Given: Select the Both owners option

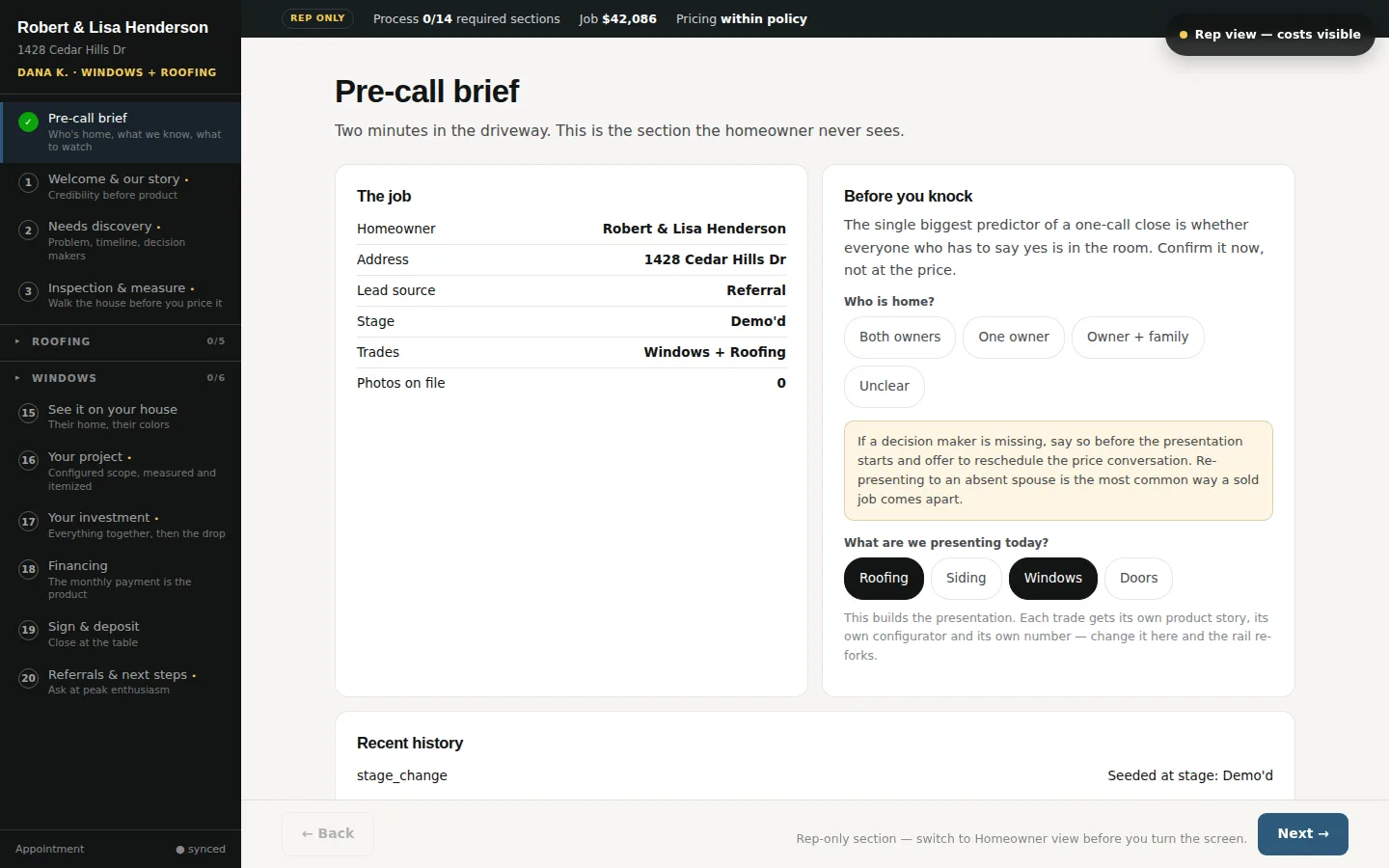Looking at the screenshot, I should (900, 338).
